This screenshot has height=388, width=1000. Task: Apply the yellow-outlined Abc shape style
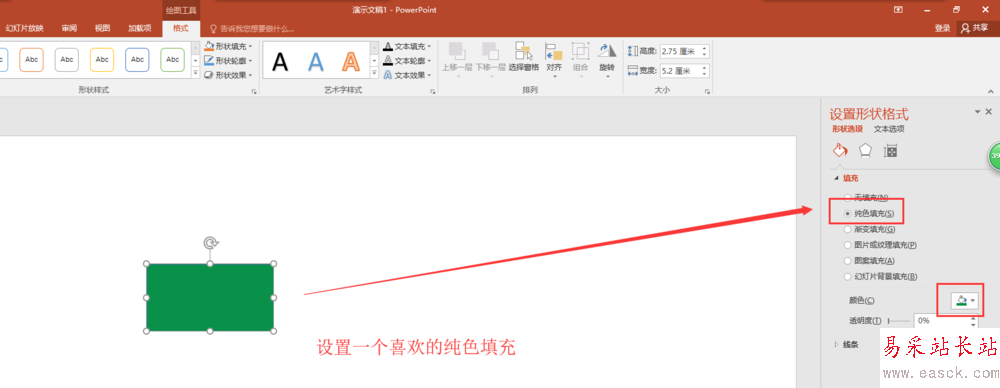tap(101, 60)
